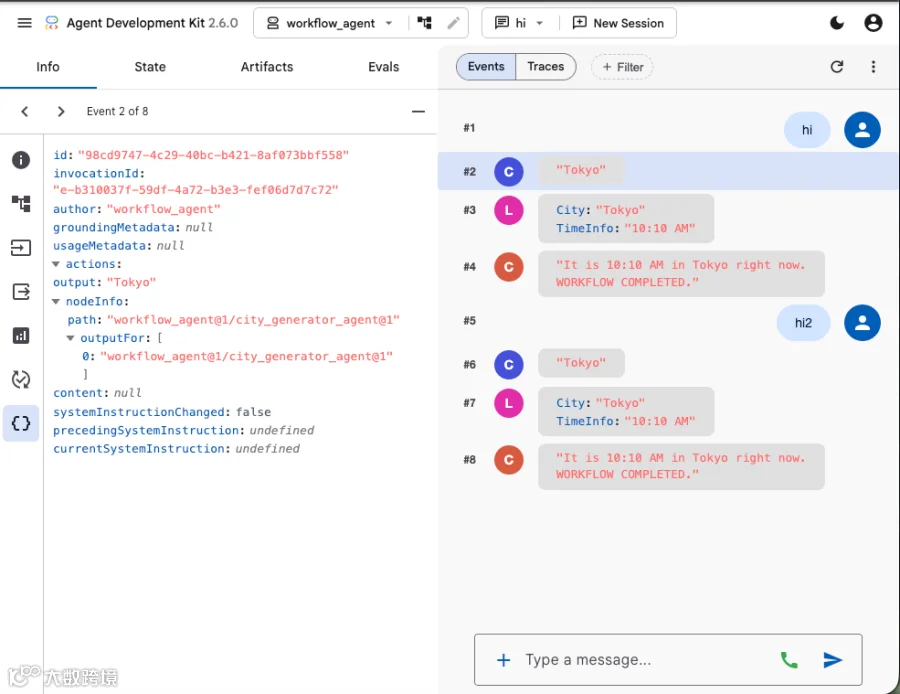Click the agent graph structure icon in header

pyautogui.click(x=424, y=23)
